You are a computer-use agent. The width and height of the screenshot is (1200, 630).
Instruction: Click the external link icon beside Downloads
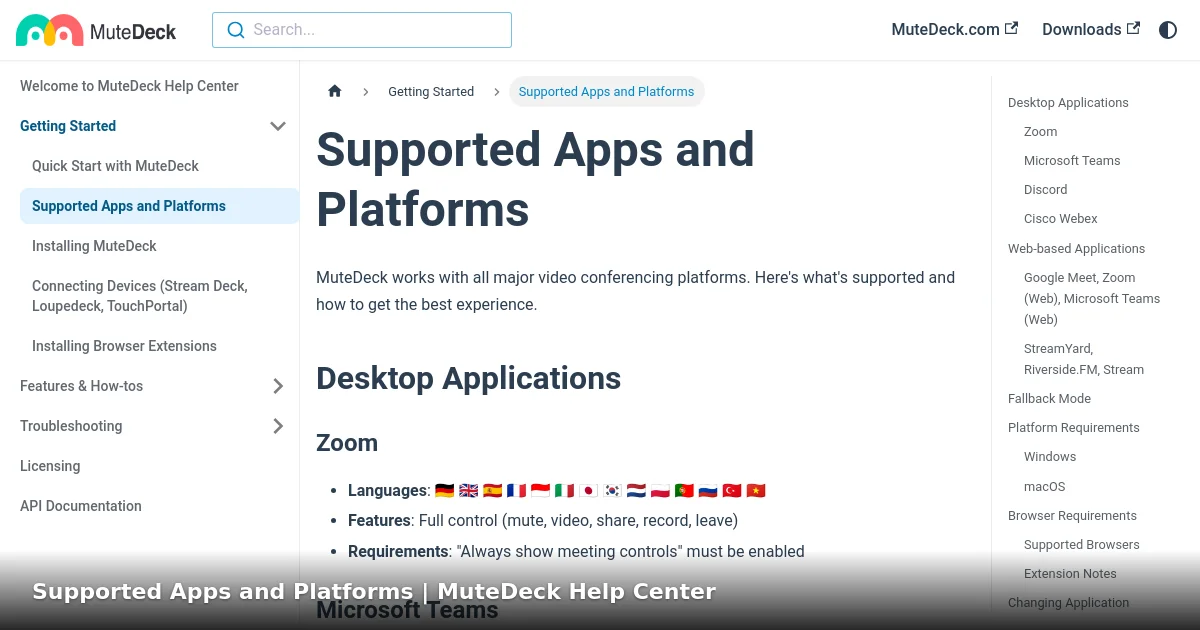(x=1133, y=29)
